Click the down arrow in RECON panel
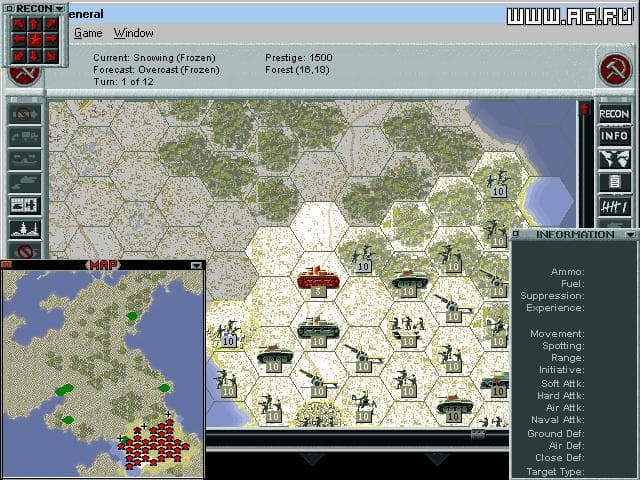640x480 pixels. coord(35,55)
